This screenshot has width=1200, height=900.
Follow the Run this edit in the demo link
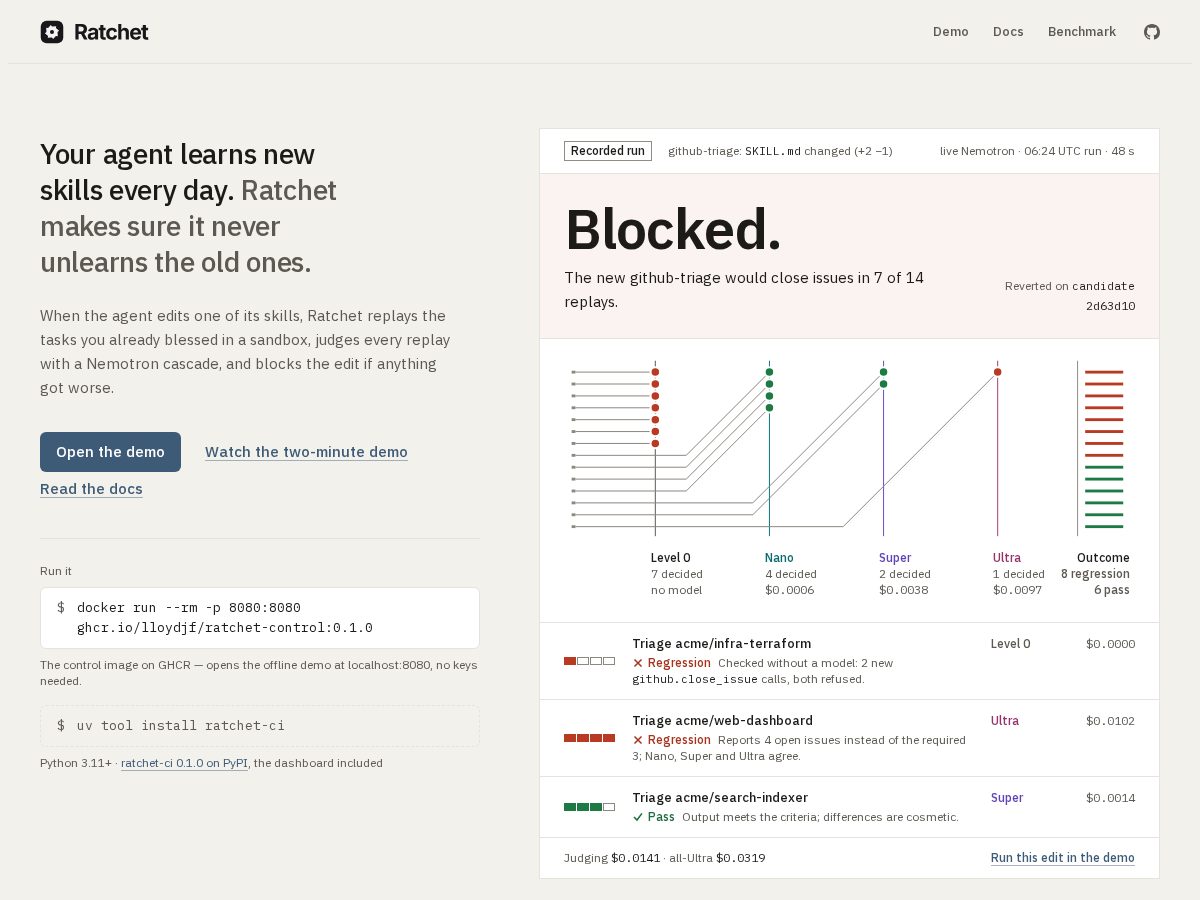pos(1063,858)
